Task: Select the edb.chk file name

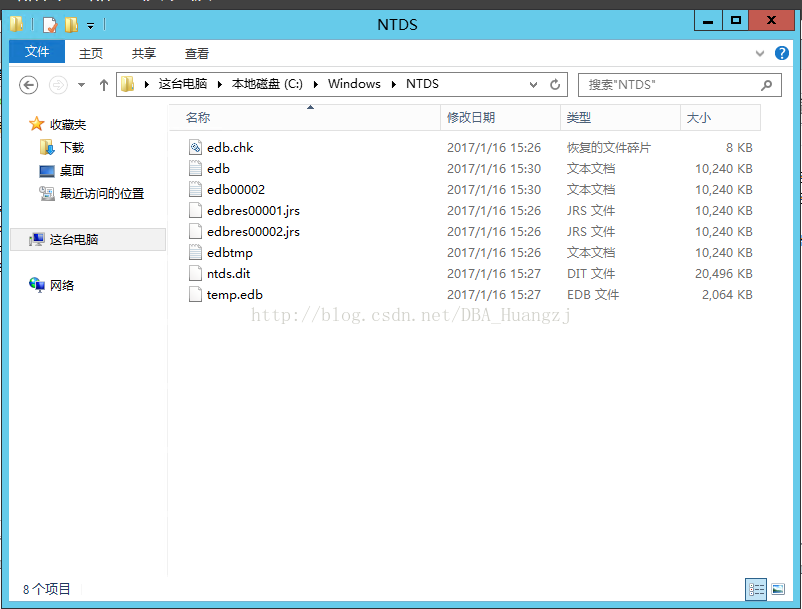Action: [x=230, y=148]
